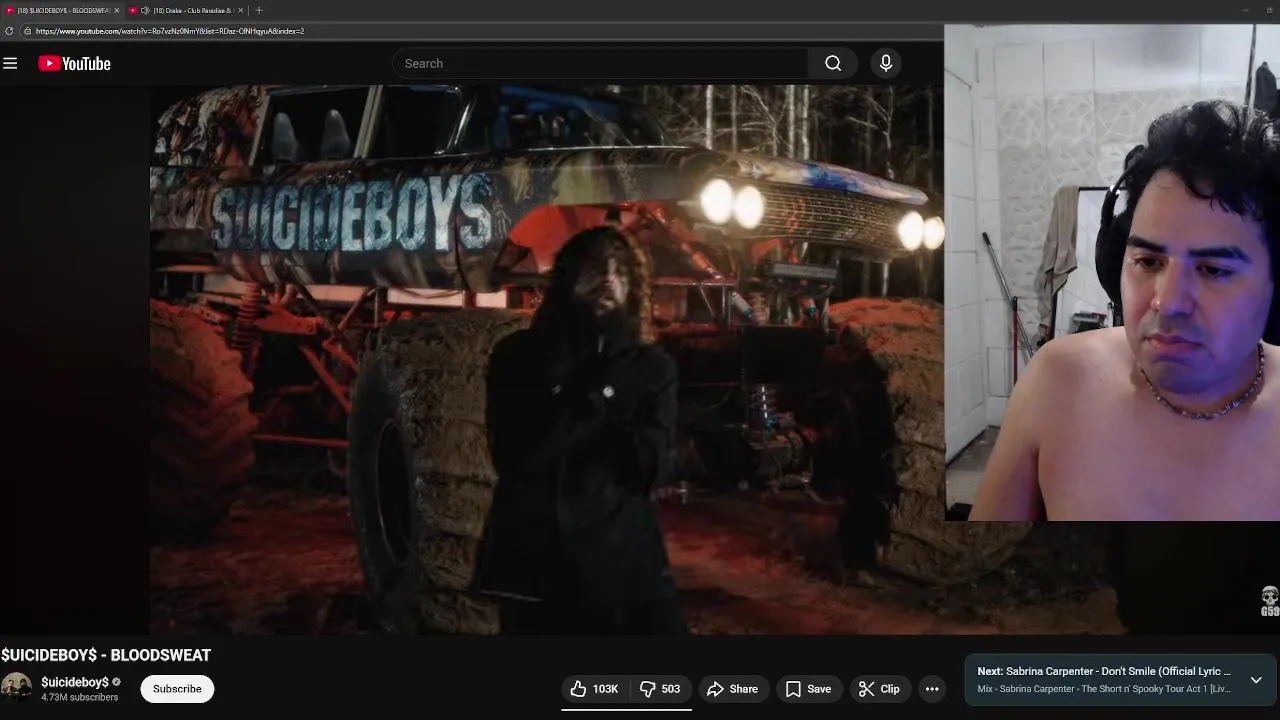
Task: Focus the YouTube Search input field
Action: click(600, 63)
